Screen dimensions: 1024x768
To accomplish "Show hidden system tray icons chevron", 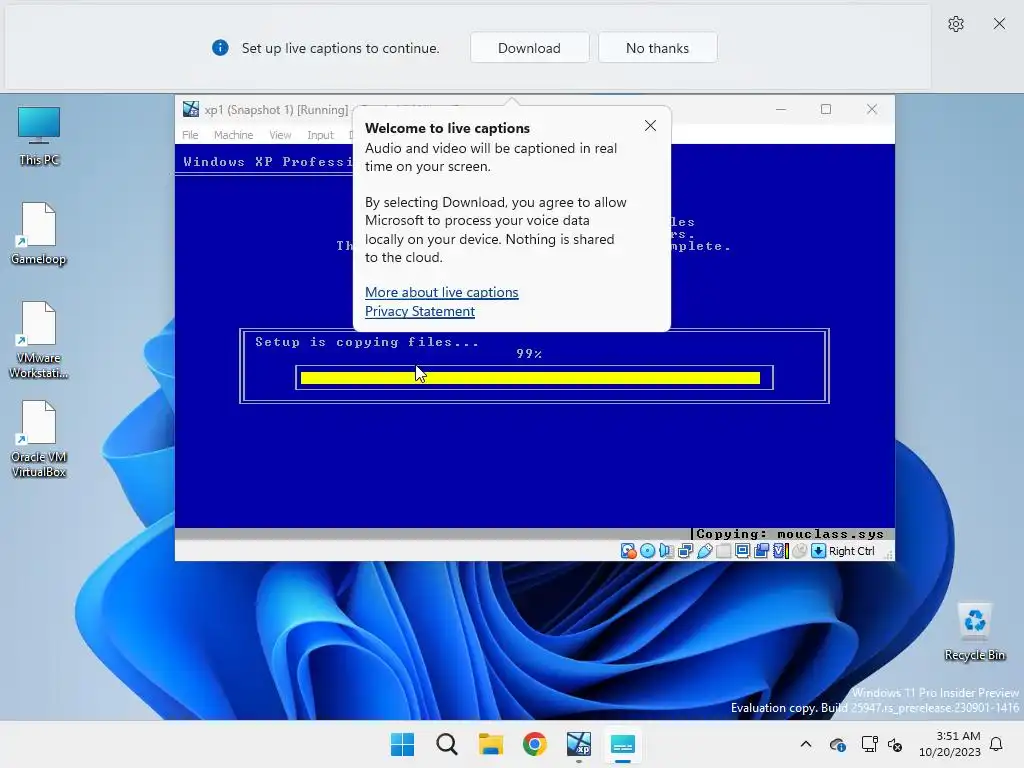I will tap(806, 744).
